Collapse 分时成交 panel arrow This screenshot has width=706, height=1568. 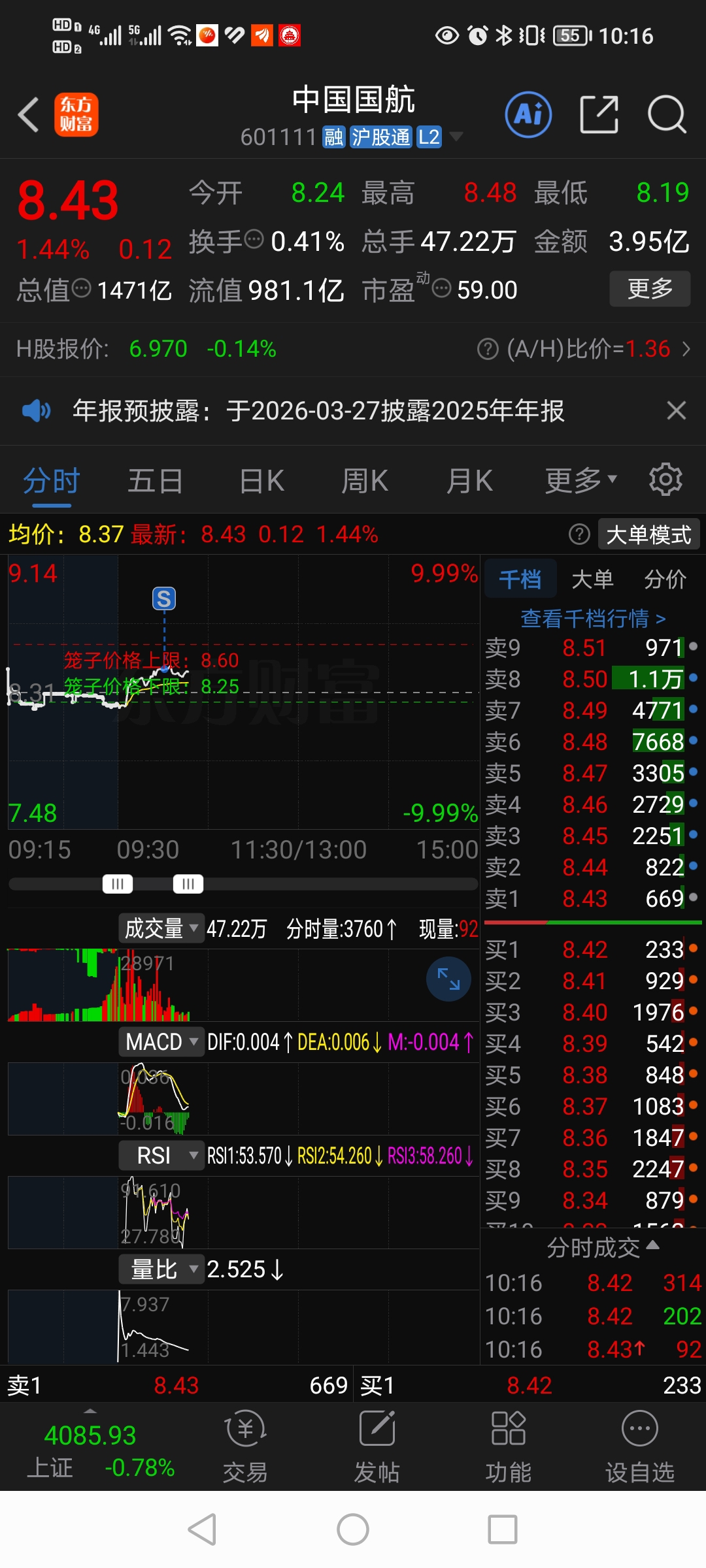click(x=652, y=1245)
